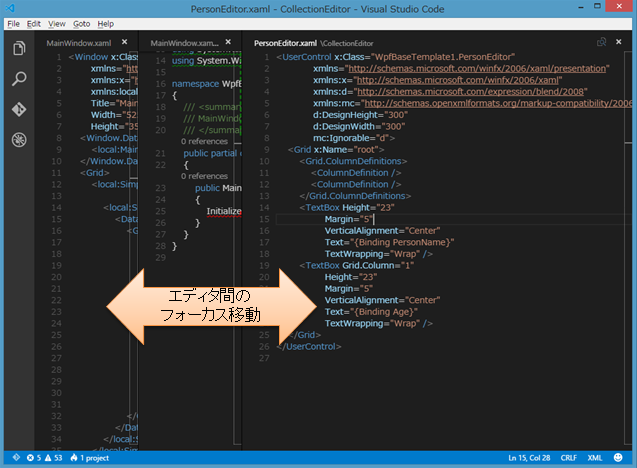The image size is (637, 468).
Task: Focus the middle MainWindow.xam... editor title
Action: (185, 43)
